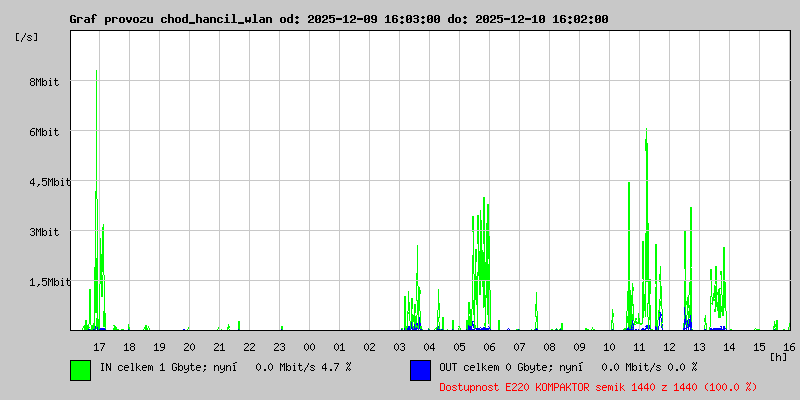Click the '09' hour label on x-axis
The image size is (800, 400).
[579, 347]
